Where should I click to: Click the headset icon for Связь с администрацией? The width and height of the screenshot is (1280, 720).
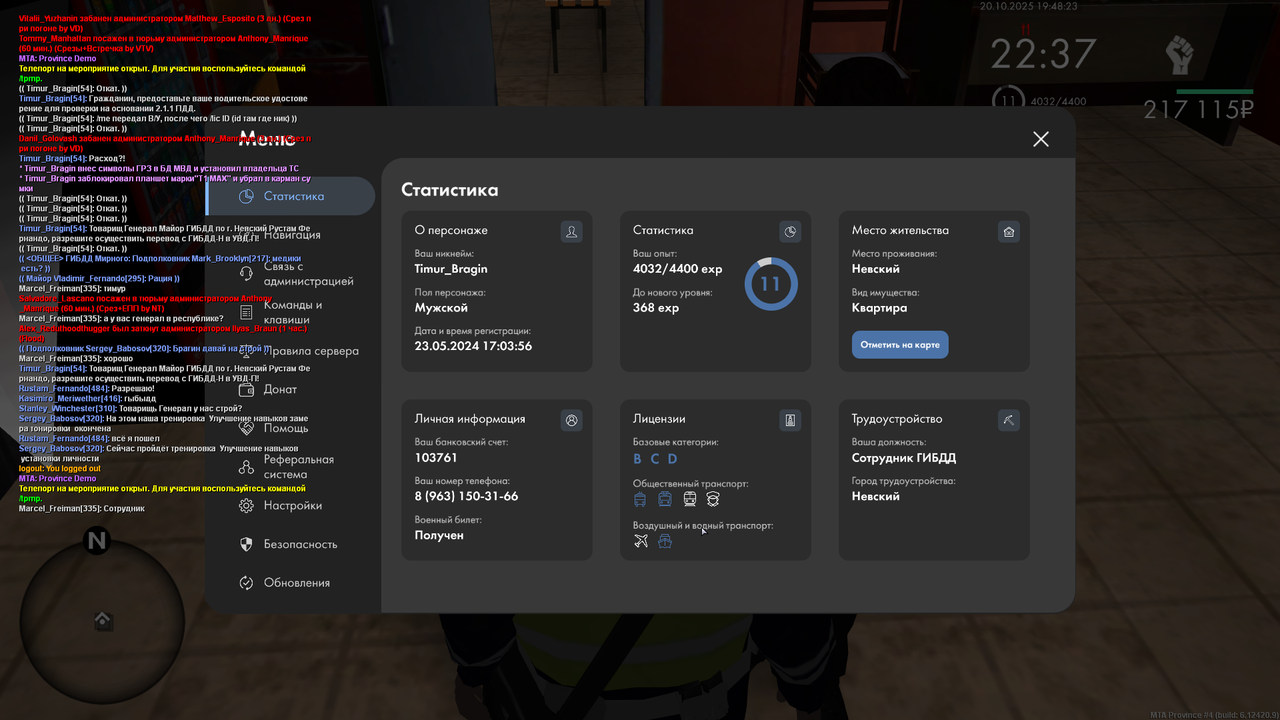coord(246,274)
